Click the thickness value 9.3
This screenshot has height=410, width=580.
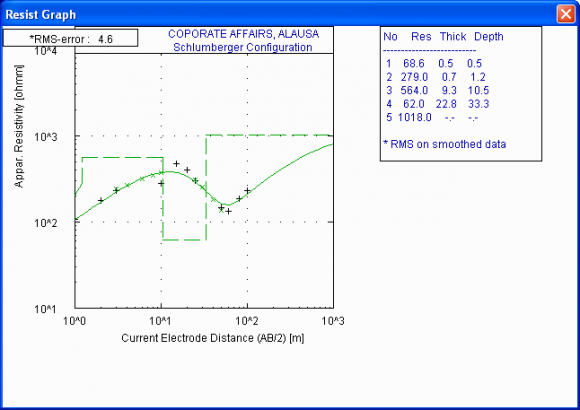(x=449, y=90)
